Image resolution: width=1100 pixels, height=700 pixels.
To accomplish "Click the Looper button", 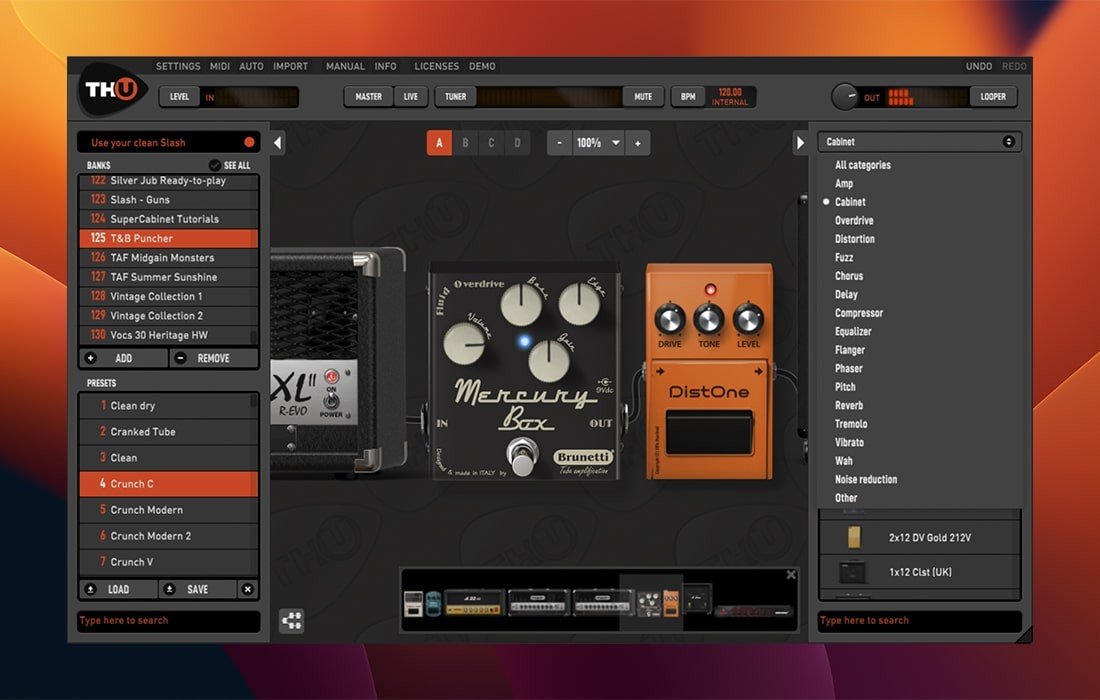I will coord(993,97).
